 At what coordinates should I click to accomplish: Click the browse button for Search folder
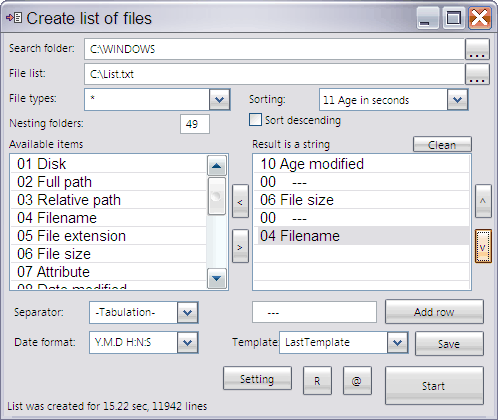[x=477, y=49]
